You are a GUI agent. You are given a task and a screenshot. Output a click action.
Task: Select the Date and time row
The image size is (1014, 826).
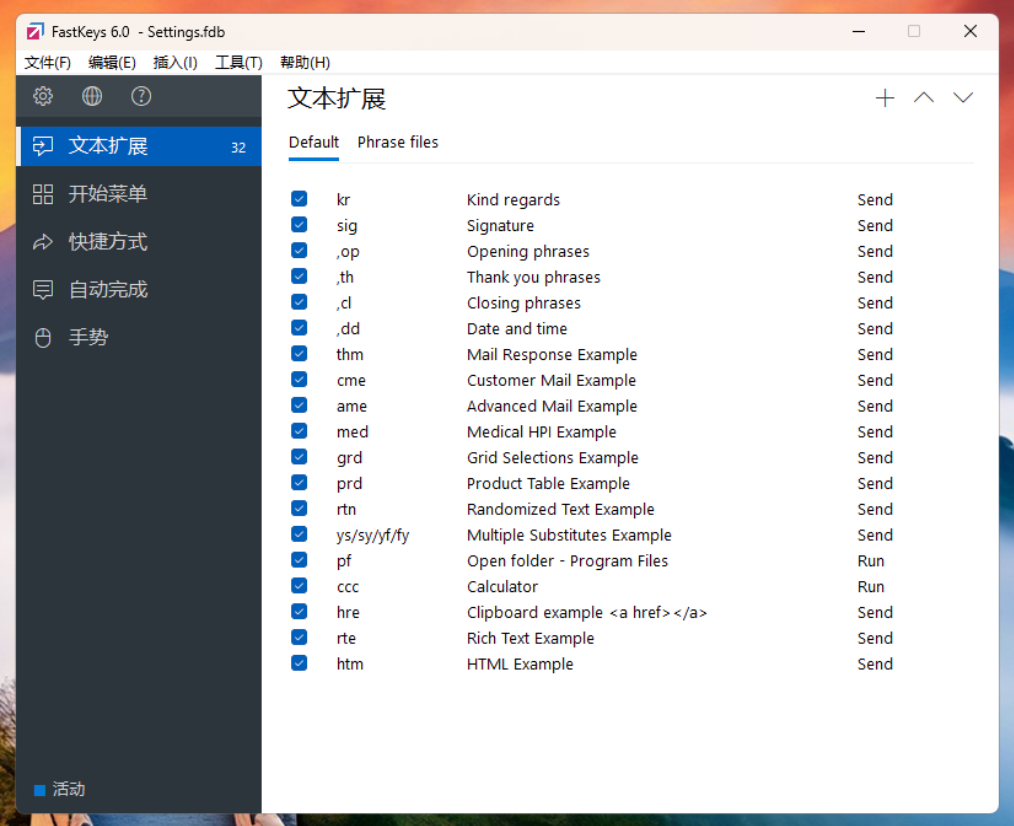click(631, 329)
